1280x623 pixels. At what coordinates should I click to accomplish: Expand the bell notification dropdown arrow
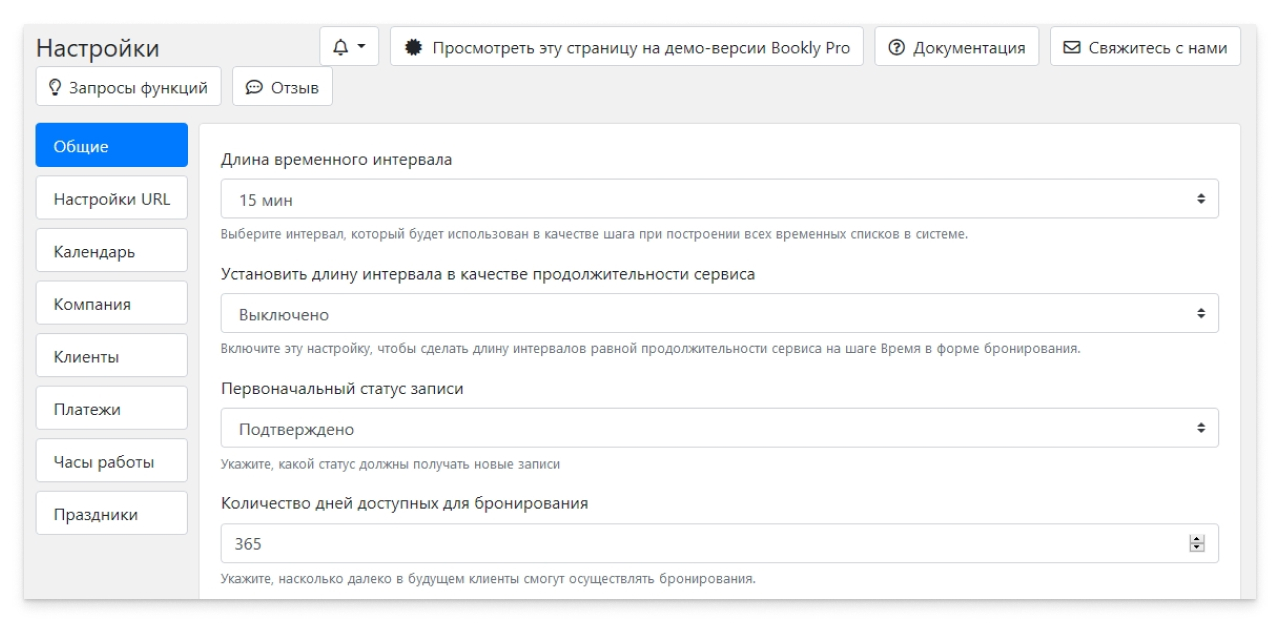[362, 47]
